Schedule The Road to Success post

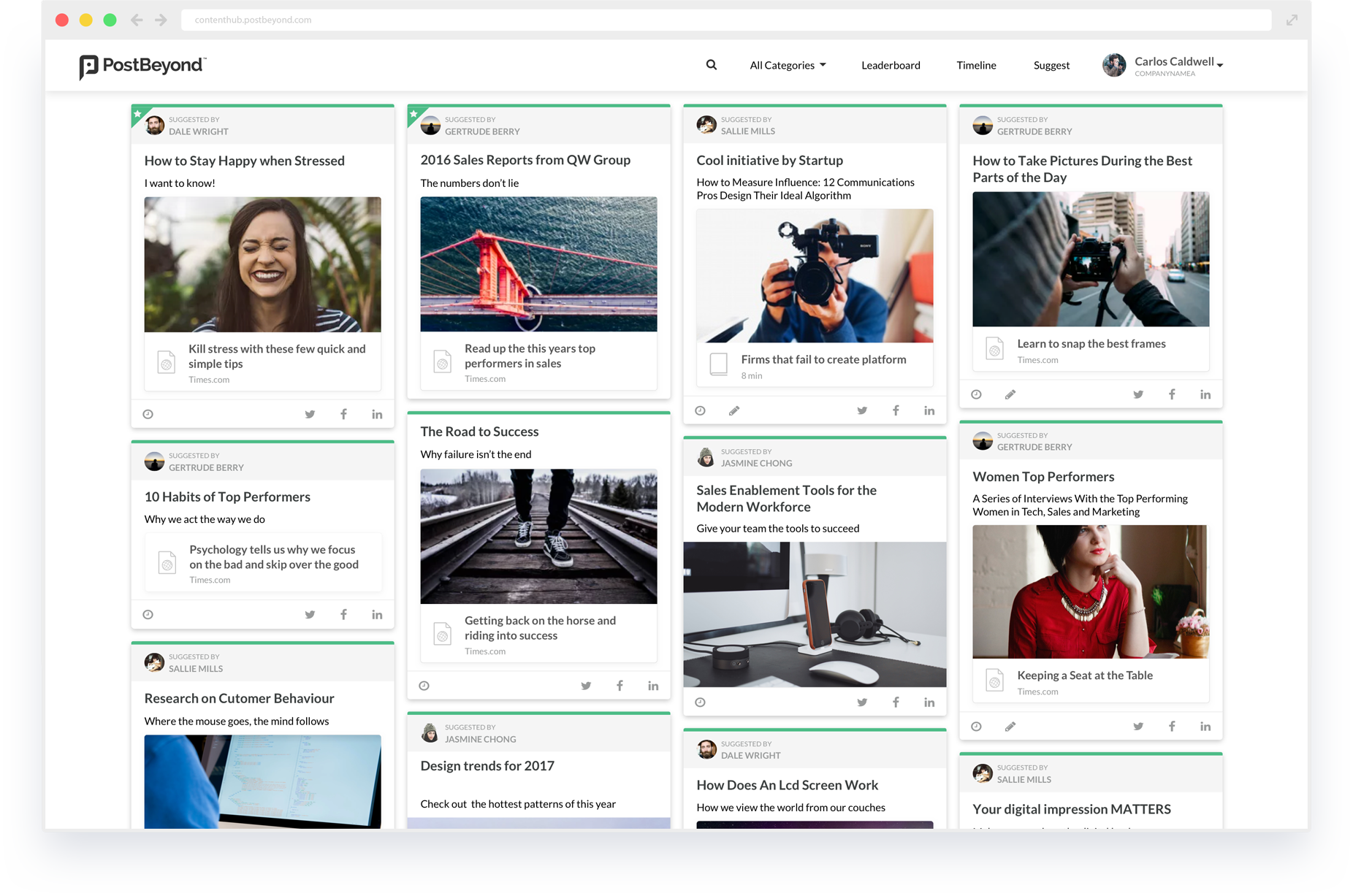coord(424,686)
